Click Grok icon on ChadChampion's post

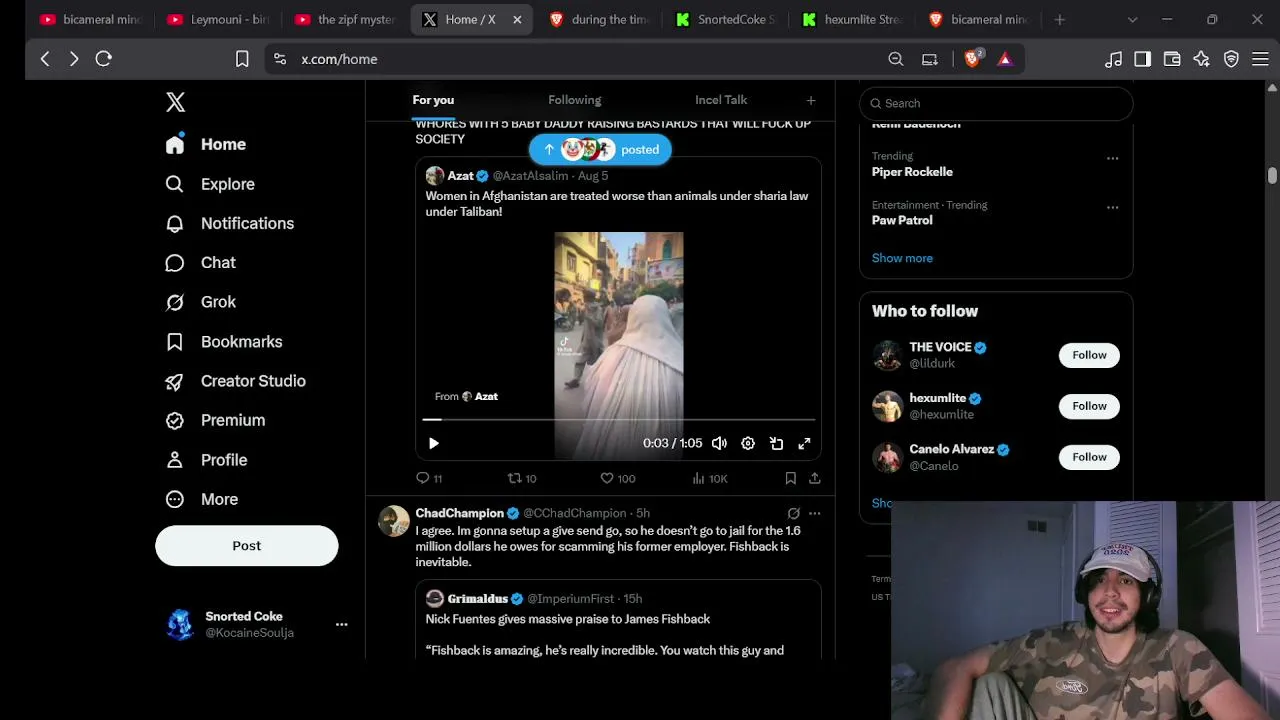793,513
